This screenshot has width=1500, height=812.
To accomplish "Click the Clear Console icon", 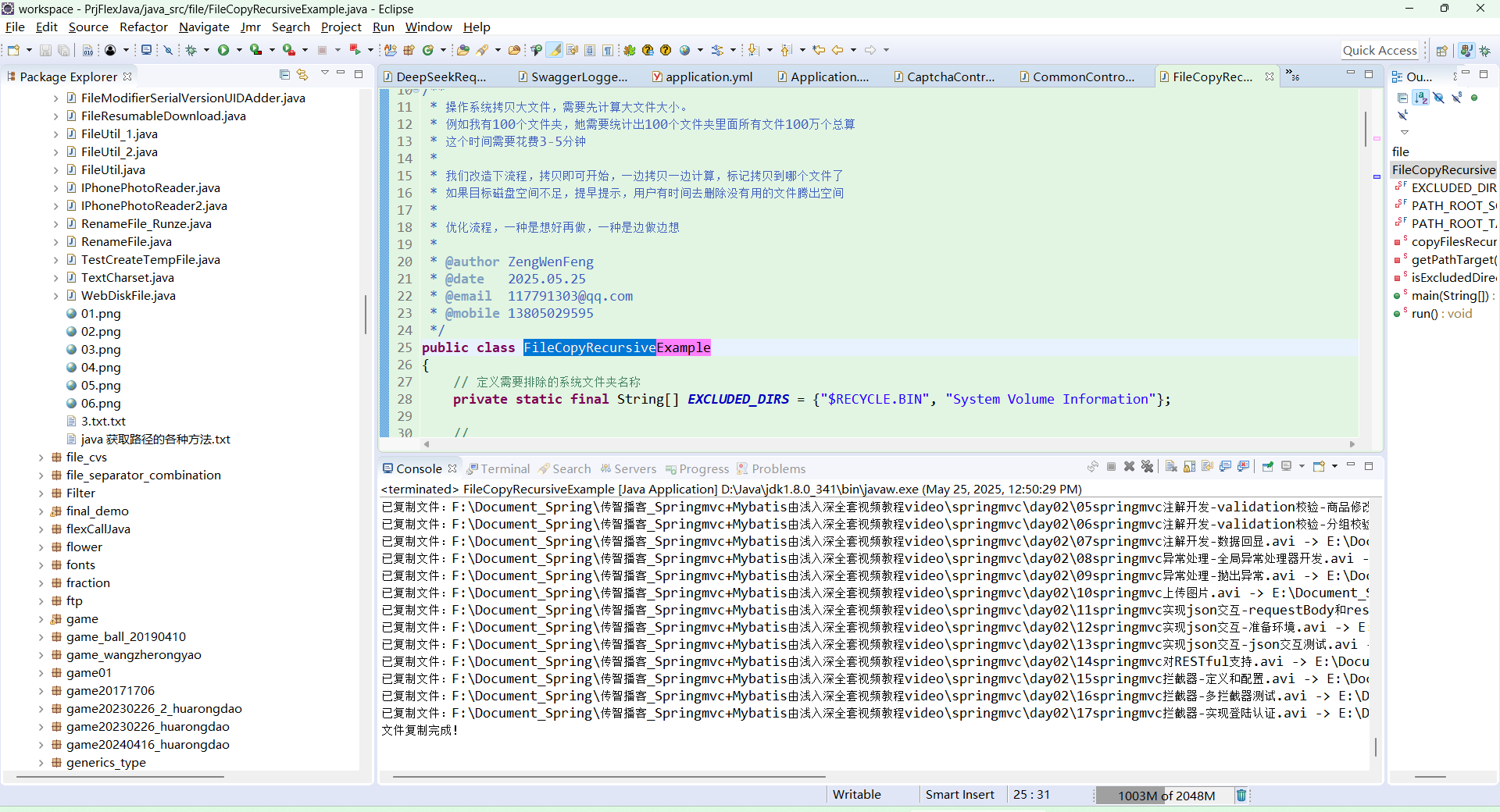I will [x=1171, y=467].
